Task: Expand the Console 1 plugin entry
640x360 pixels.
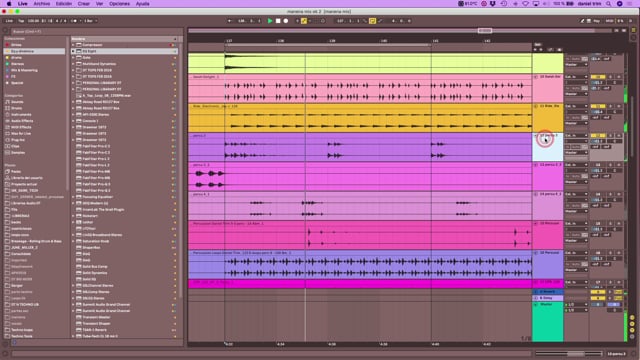Action: coord(73,121)
